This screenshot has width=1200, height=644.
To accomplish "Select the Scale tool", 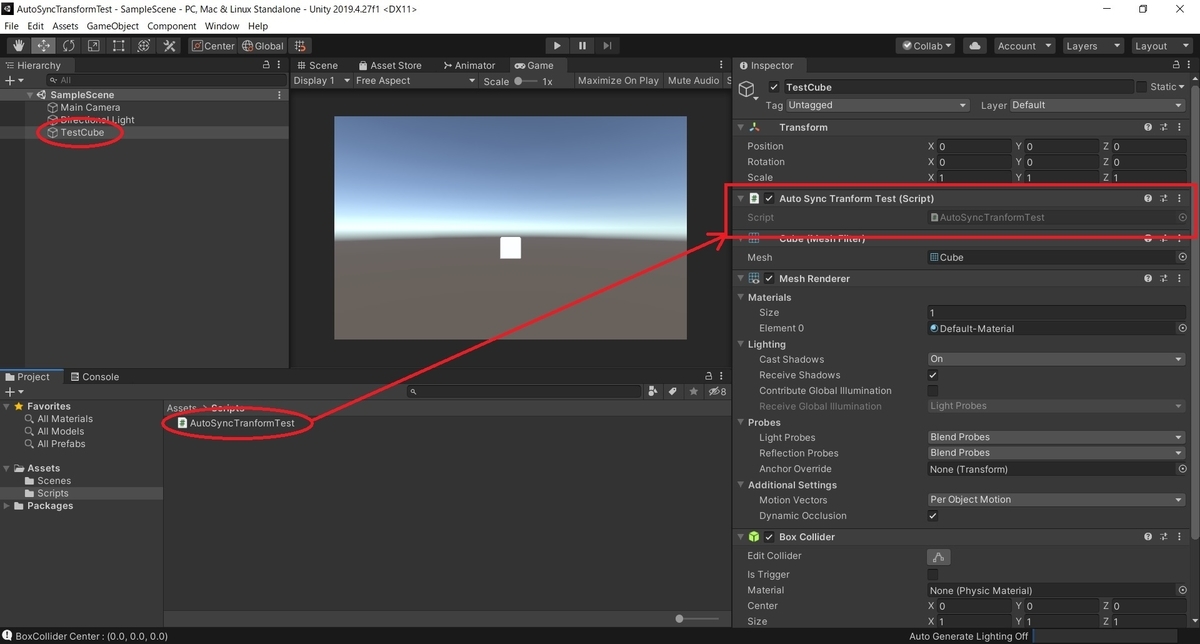I will pyautogui.click(x=94, y=46).
